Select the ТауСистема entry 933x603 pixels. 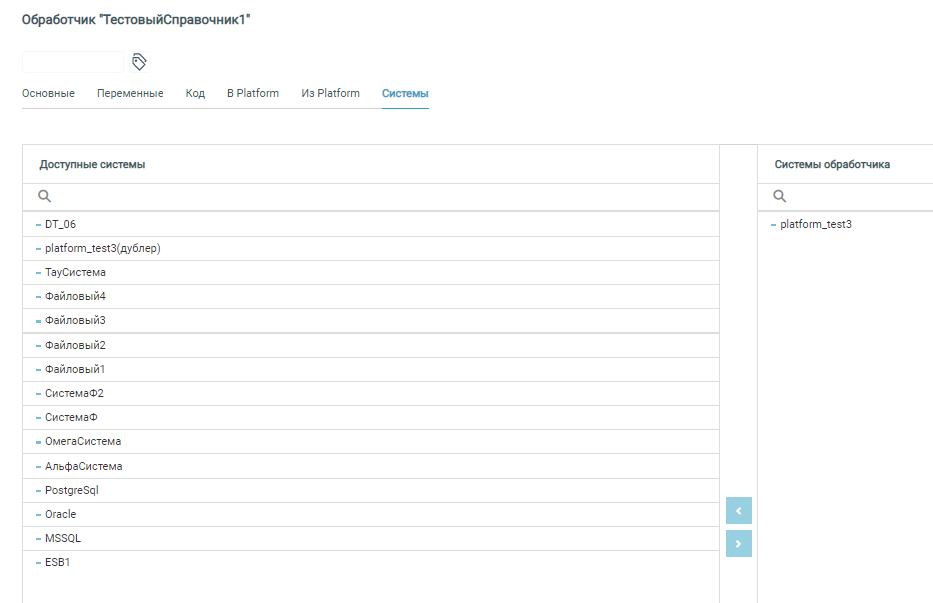click(75, 272)
